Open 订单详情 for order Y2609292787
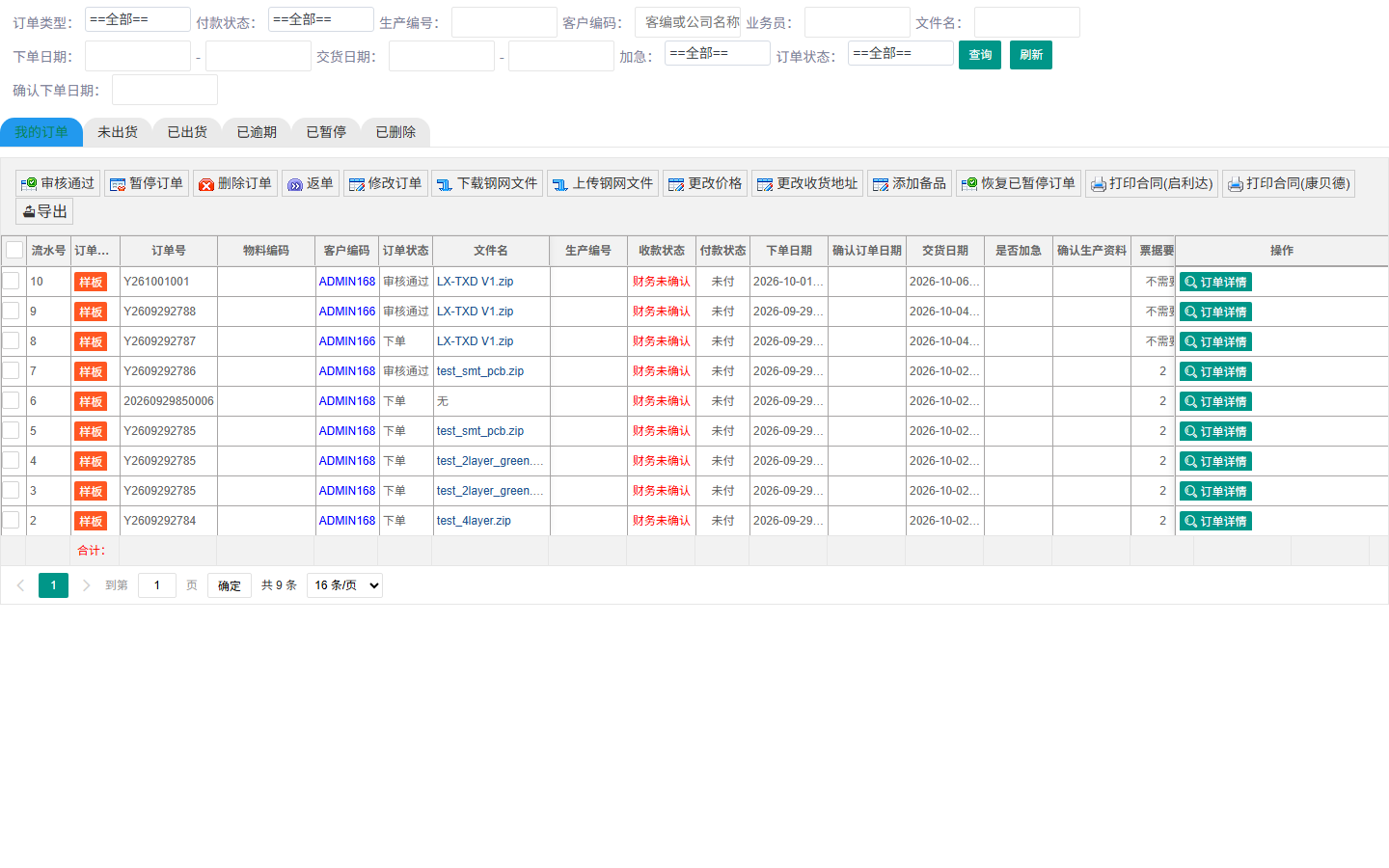This screenshot has width=1389, height=868. [1215, 342]
